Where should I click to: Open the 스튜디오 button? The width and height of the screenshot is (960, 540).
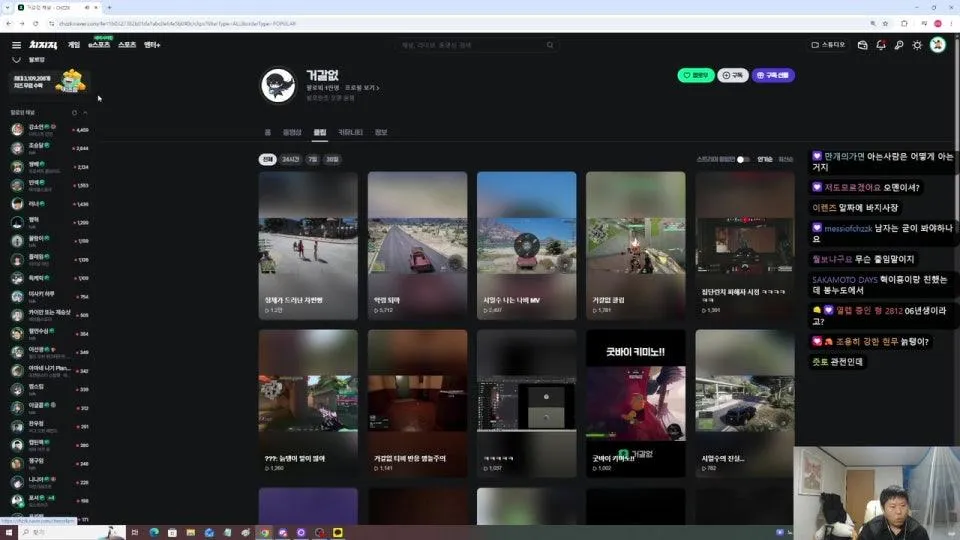tap(828, 45)
